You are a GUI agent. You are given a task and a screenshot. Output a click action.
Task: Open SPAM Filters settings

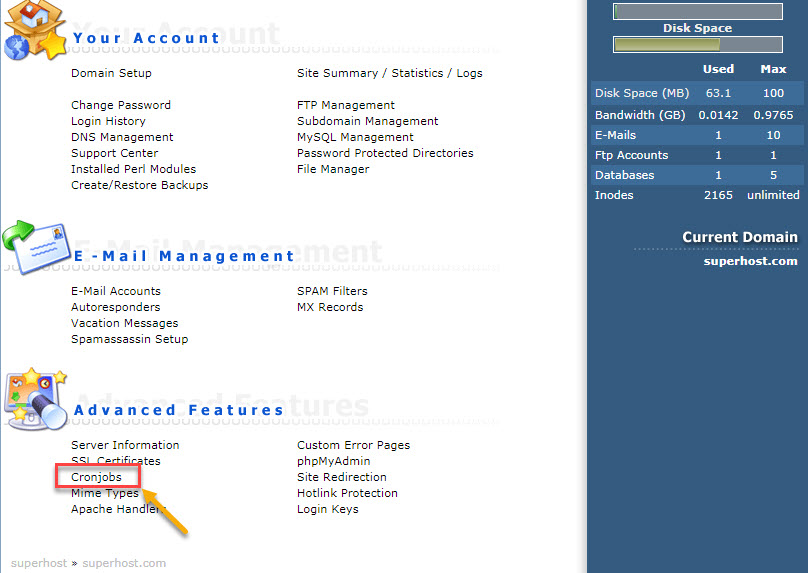(x=332, y=291)
